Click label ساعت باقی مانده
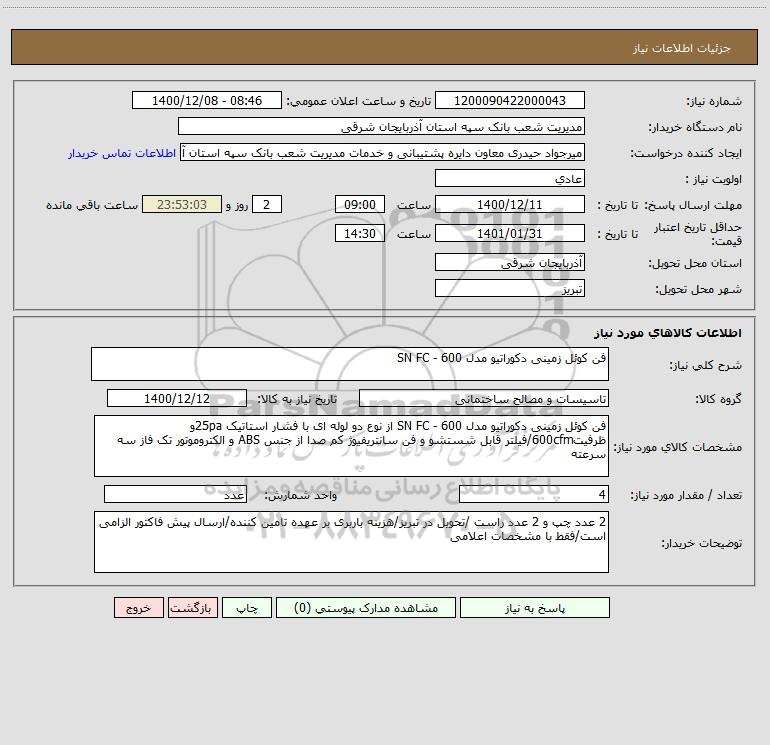The width and height of the screenshot is (770, 745). coord(92,205)
